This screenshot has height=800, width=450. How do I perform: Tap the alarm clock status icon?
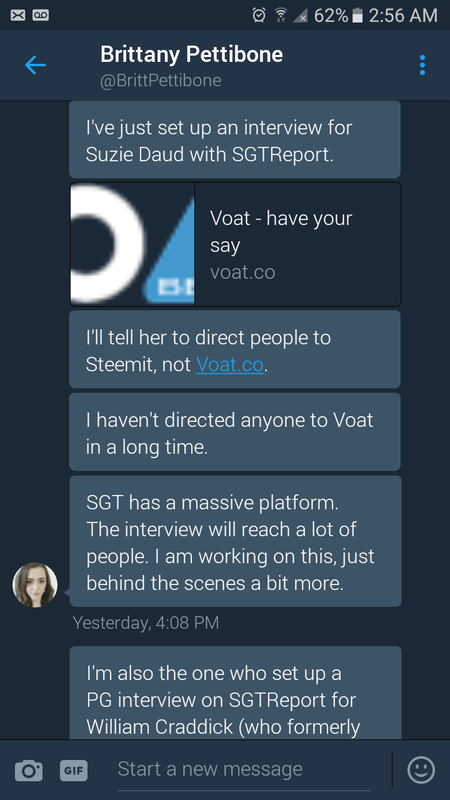click(259, 16)
